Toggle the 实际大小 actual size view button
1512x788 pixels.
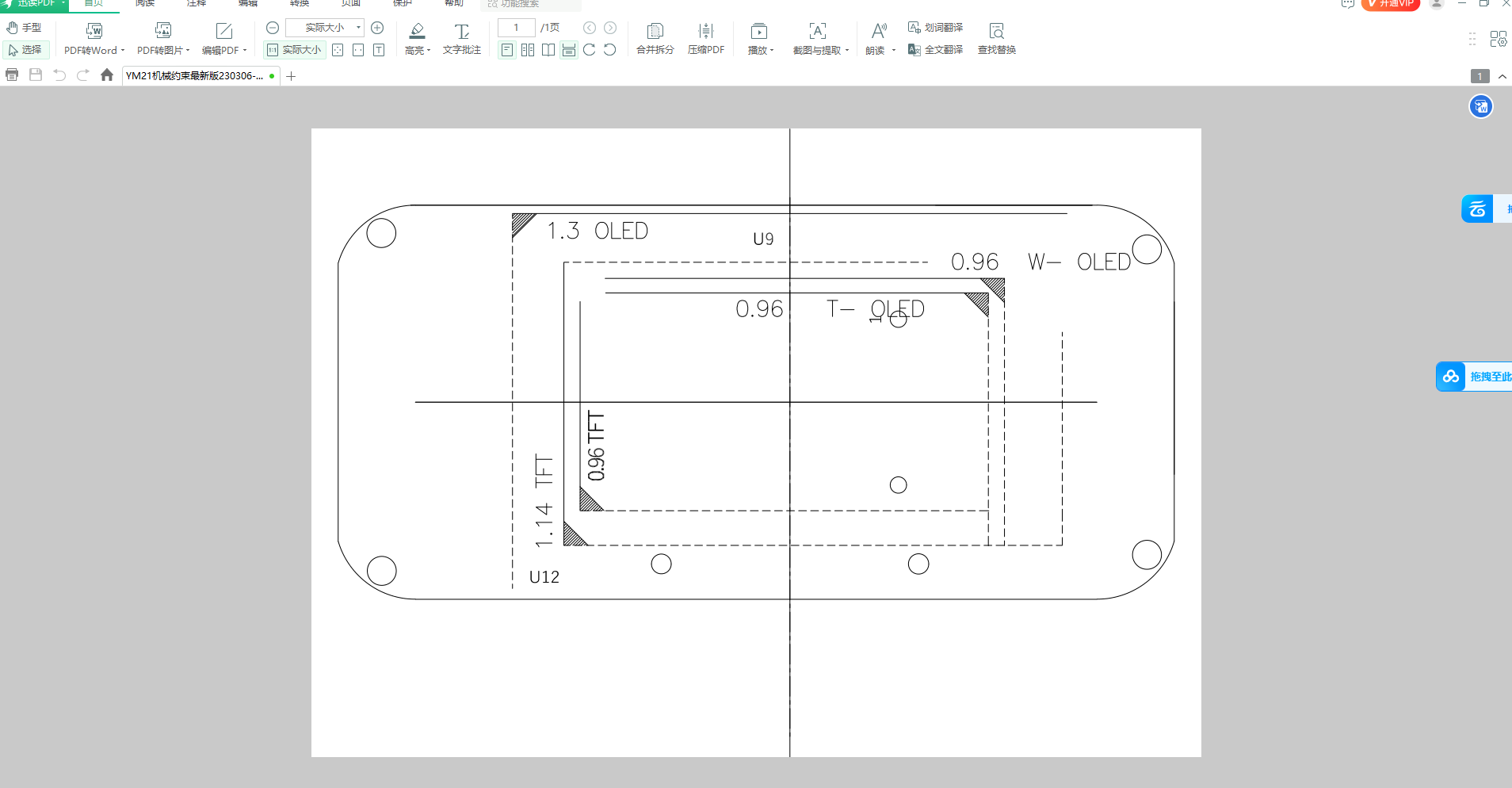click(294, 50)
